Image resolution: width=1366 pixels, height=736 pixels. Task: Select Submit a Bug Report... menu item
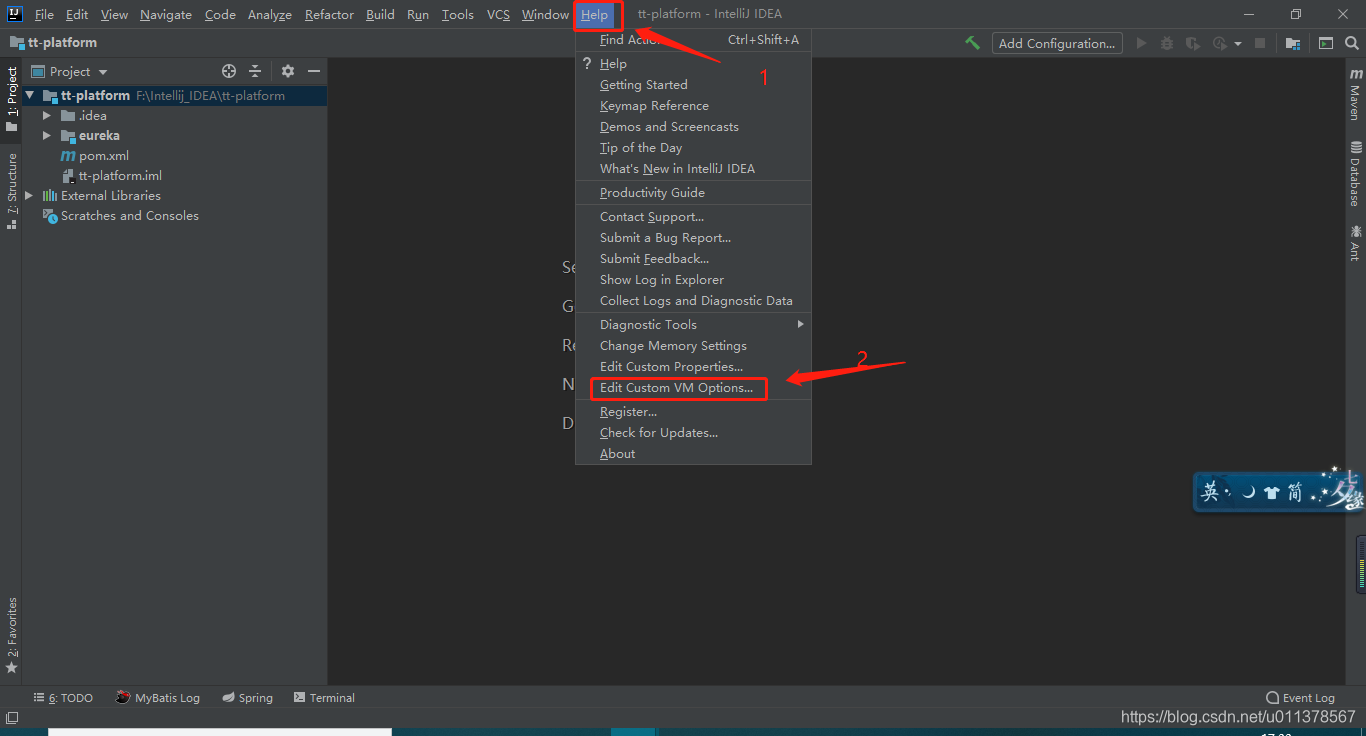(693, 237)
